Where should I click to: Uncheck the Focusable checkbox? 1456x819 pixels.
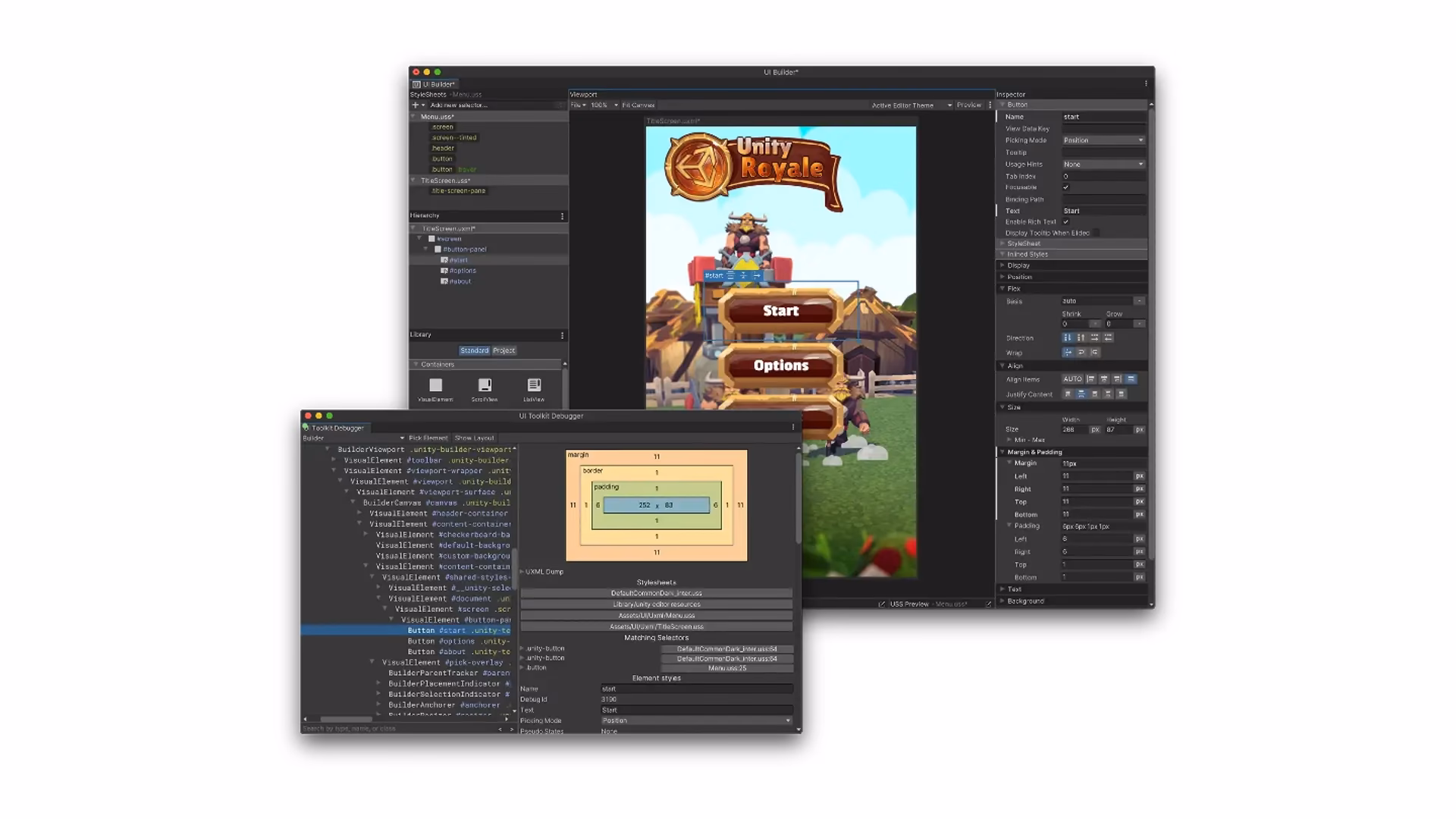click(1066, 187)
